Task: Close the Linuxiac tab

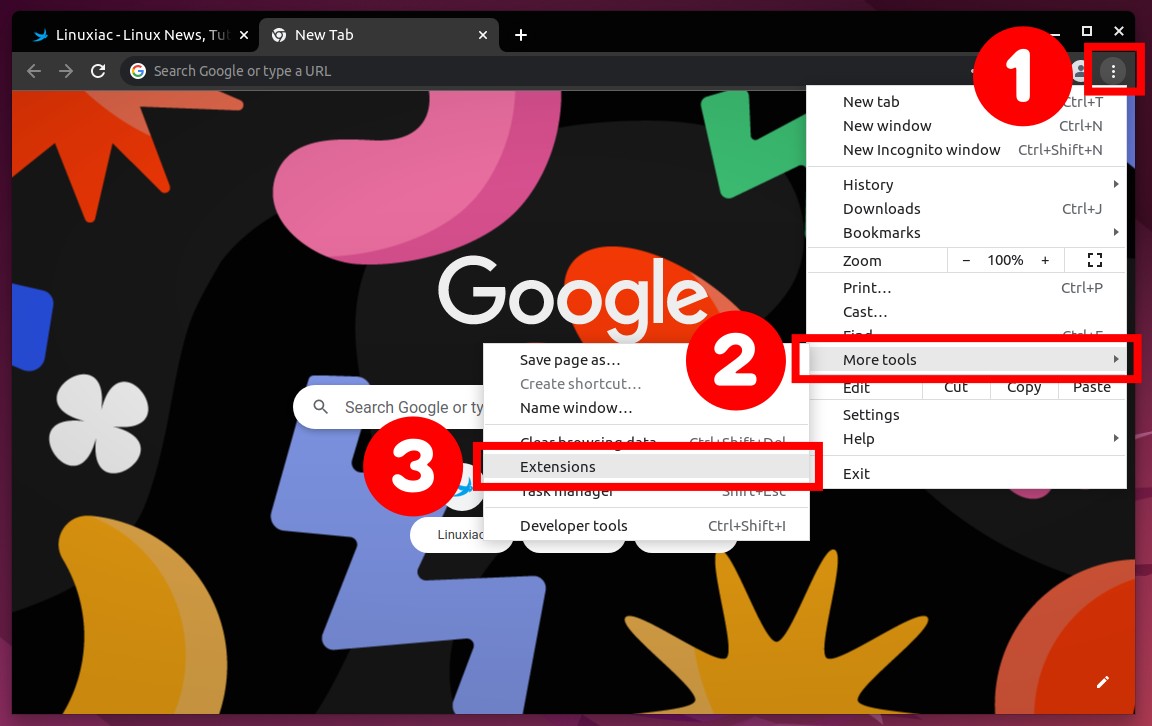Action: pyautogui.click(x=244, y=35)
